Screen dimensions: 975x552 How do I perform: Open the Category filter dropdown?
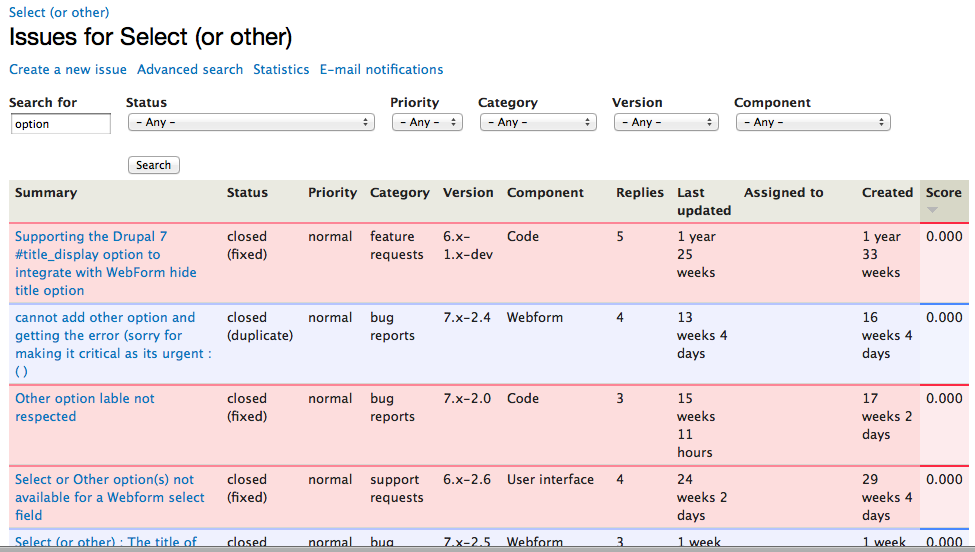(x=538, y=122)
